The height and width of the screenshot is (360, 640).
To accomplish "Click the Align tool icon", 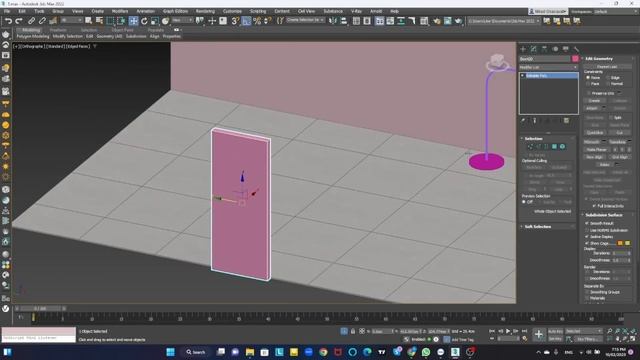I will coord(344,21).
